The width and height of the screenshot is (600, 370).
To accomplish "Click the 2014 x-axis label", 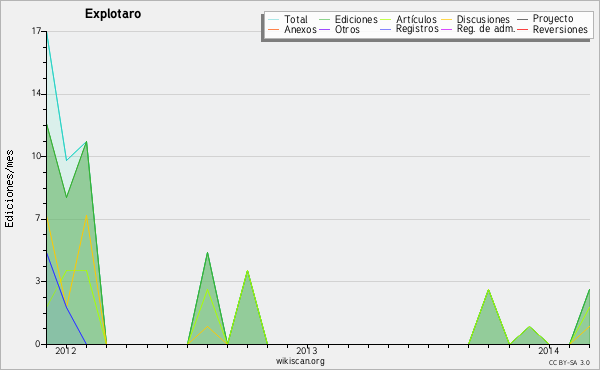I will click(x=548, y=350).
